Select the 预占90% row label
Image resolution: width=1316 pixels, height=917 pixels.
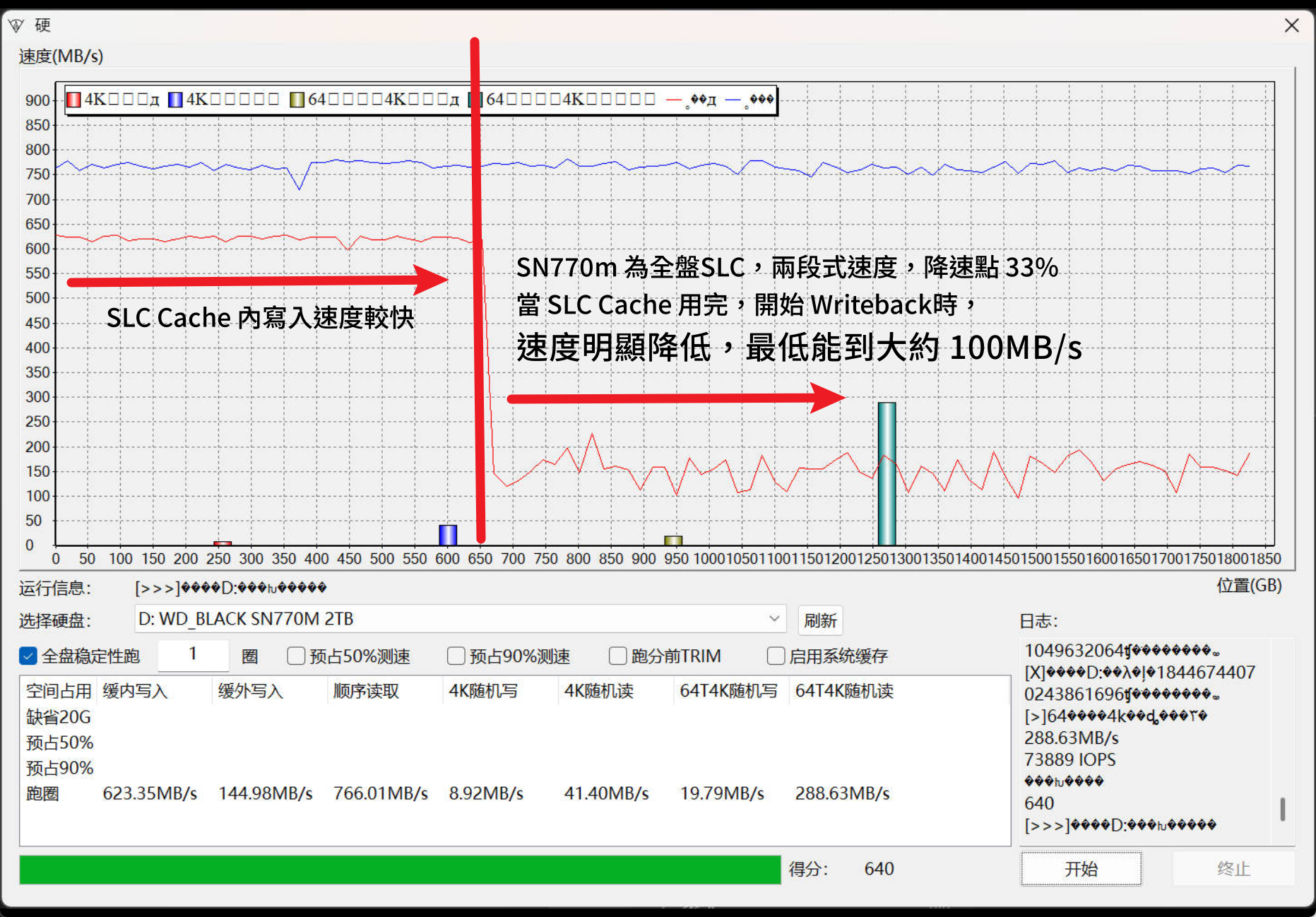pos(59,768)
